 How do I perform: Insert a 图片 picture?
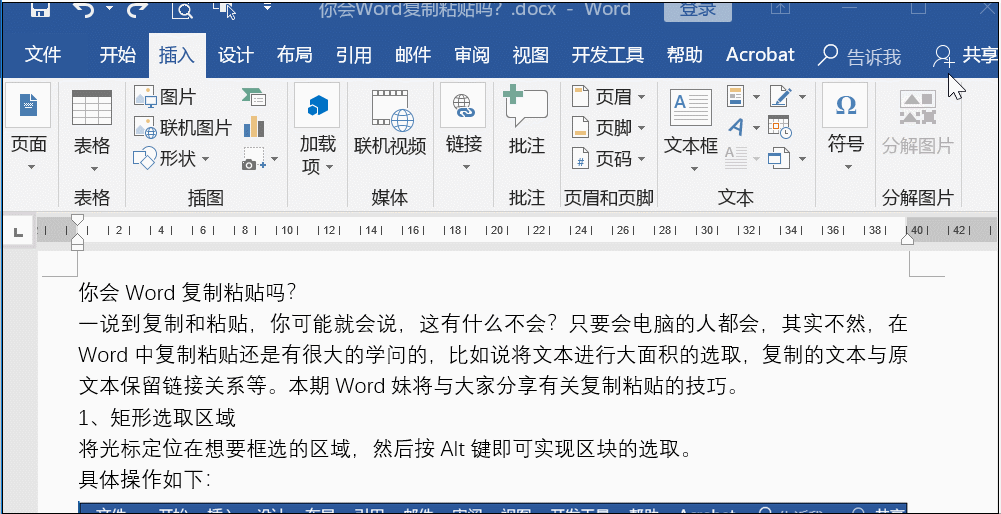point(165,97)
